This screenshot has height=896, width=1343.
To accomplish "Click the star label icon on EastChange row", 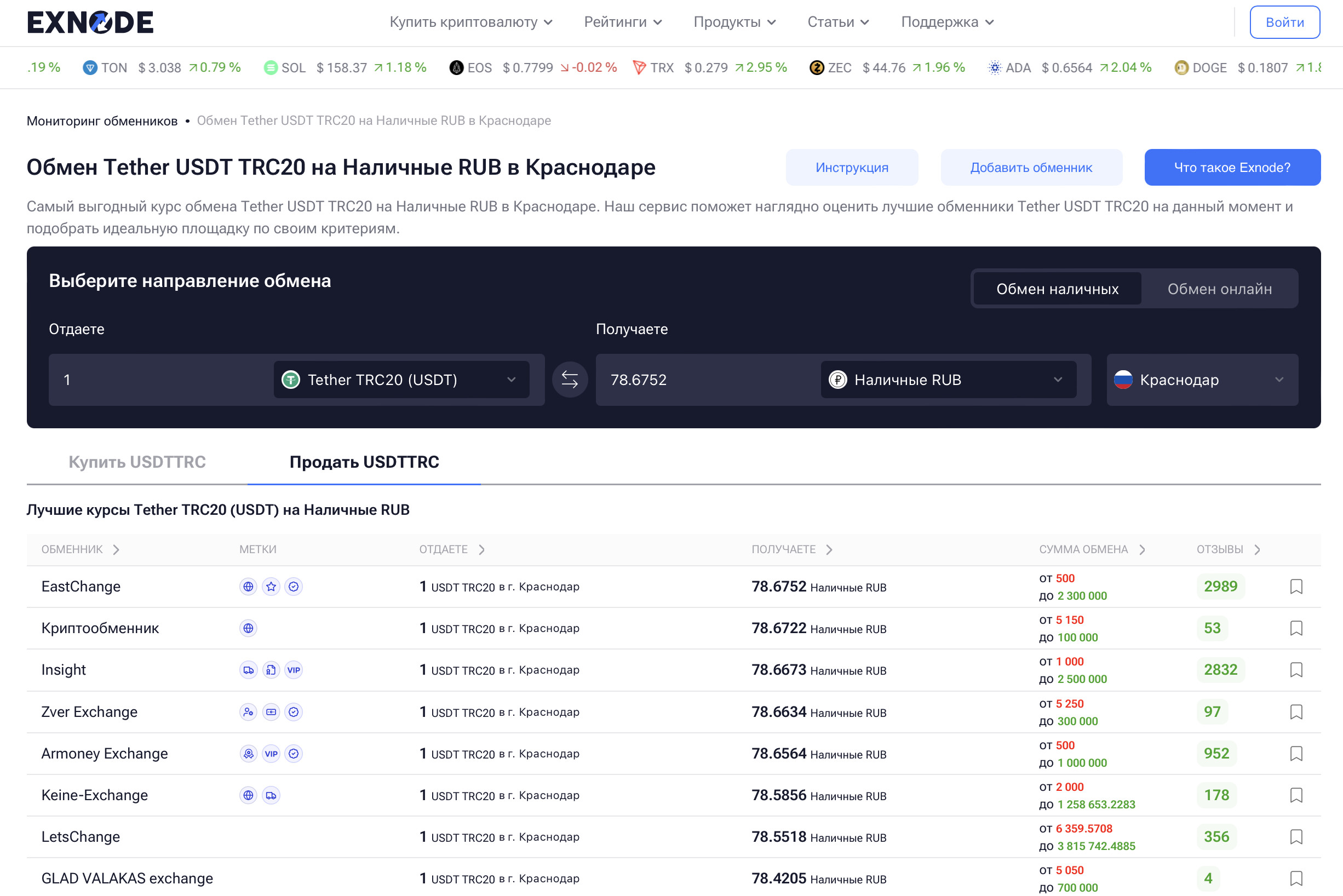I will (x=271, y=586).
